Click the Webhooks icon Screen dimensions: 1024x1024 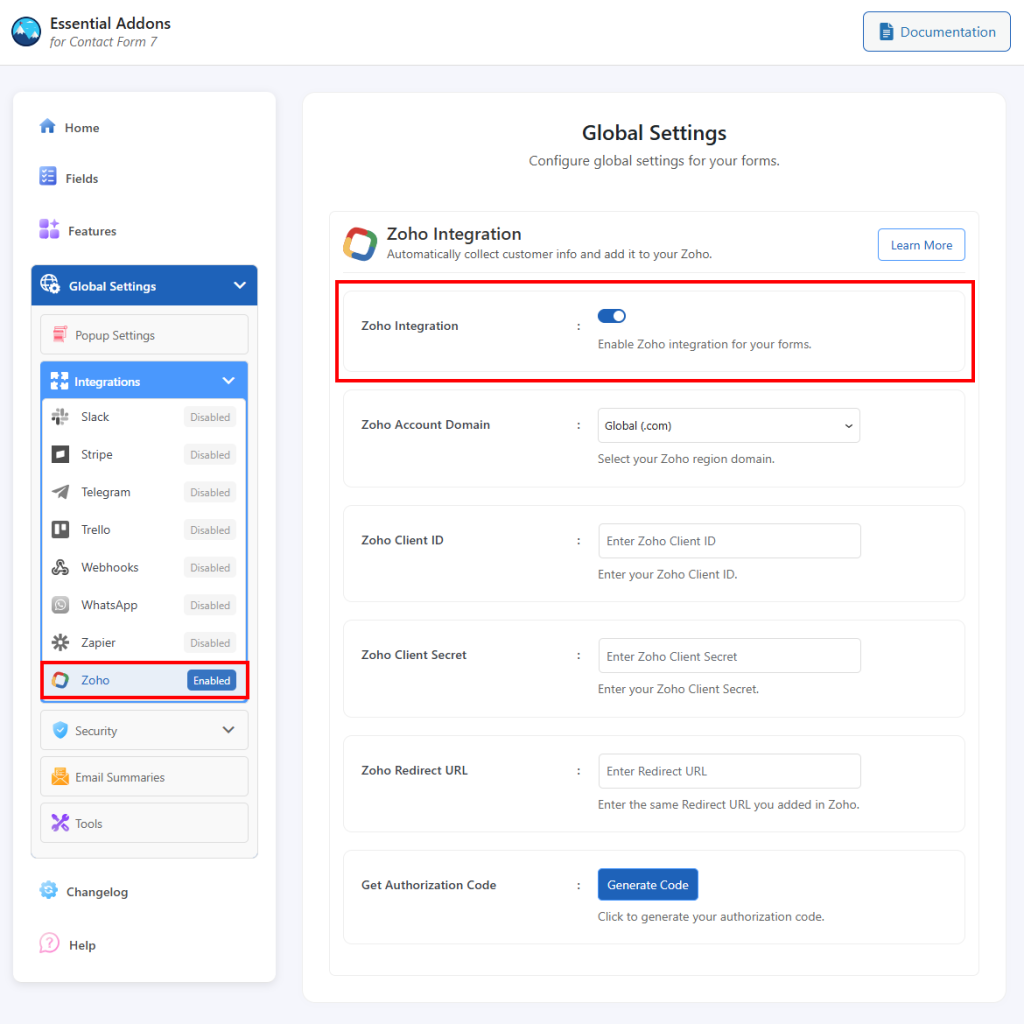point(60,567)
